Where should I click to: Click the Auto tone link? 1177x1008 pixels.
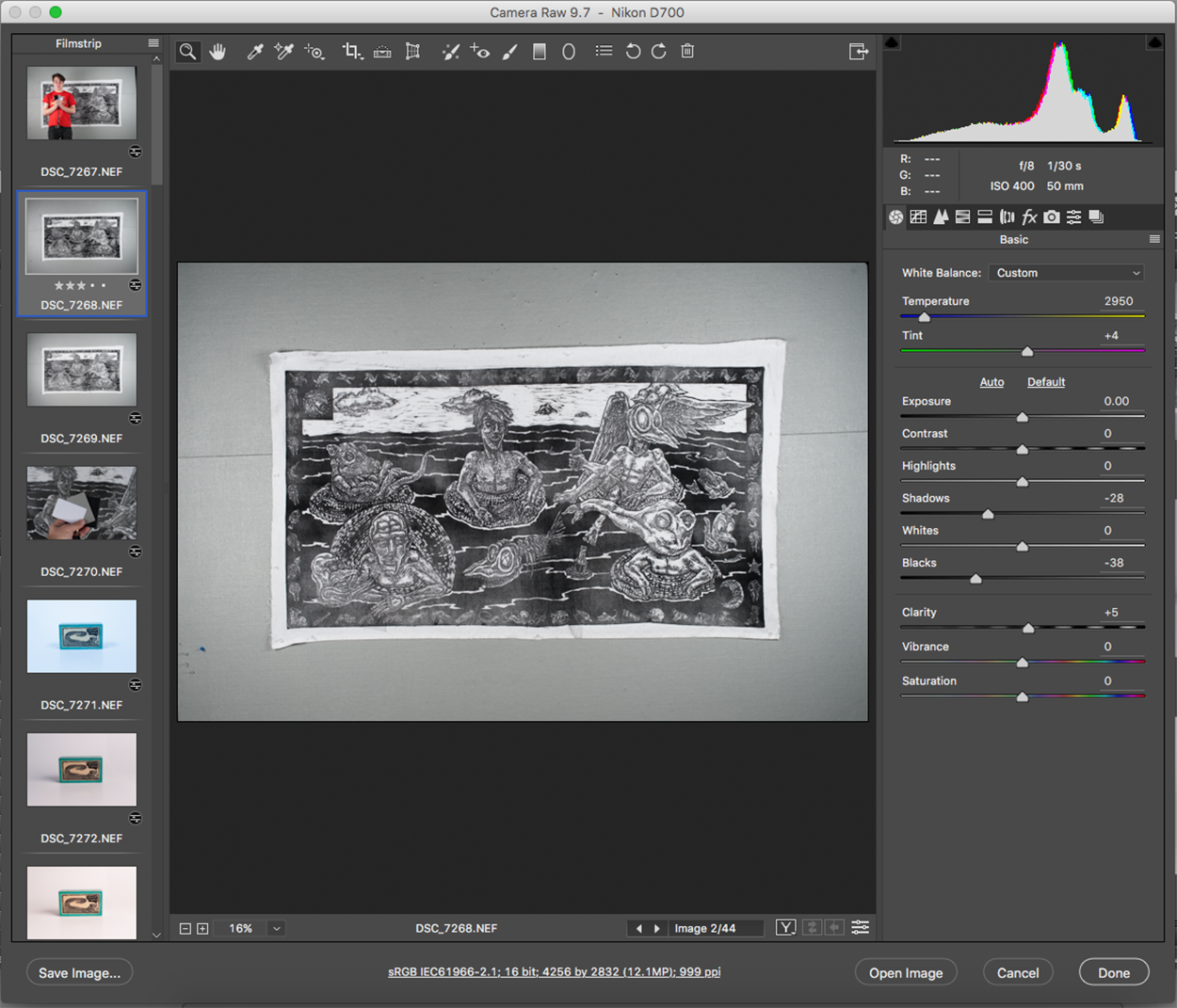(x=992, y=382)
